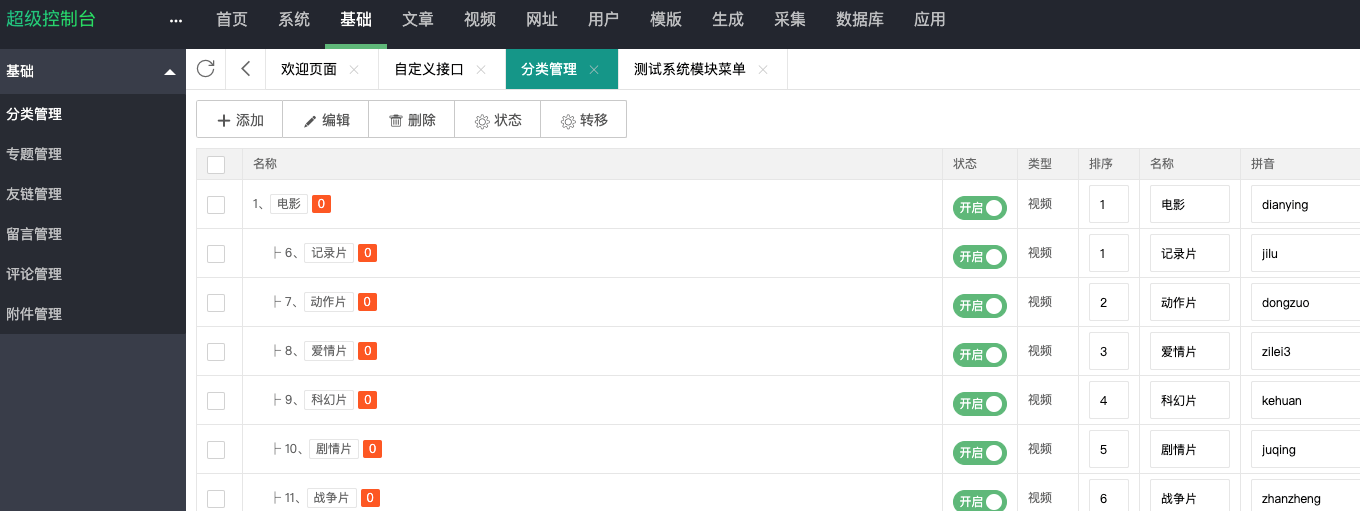Screen dimensions: 1360x511
Task: Click the 添加 plus button
Action: tap(240, 120)
